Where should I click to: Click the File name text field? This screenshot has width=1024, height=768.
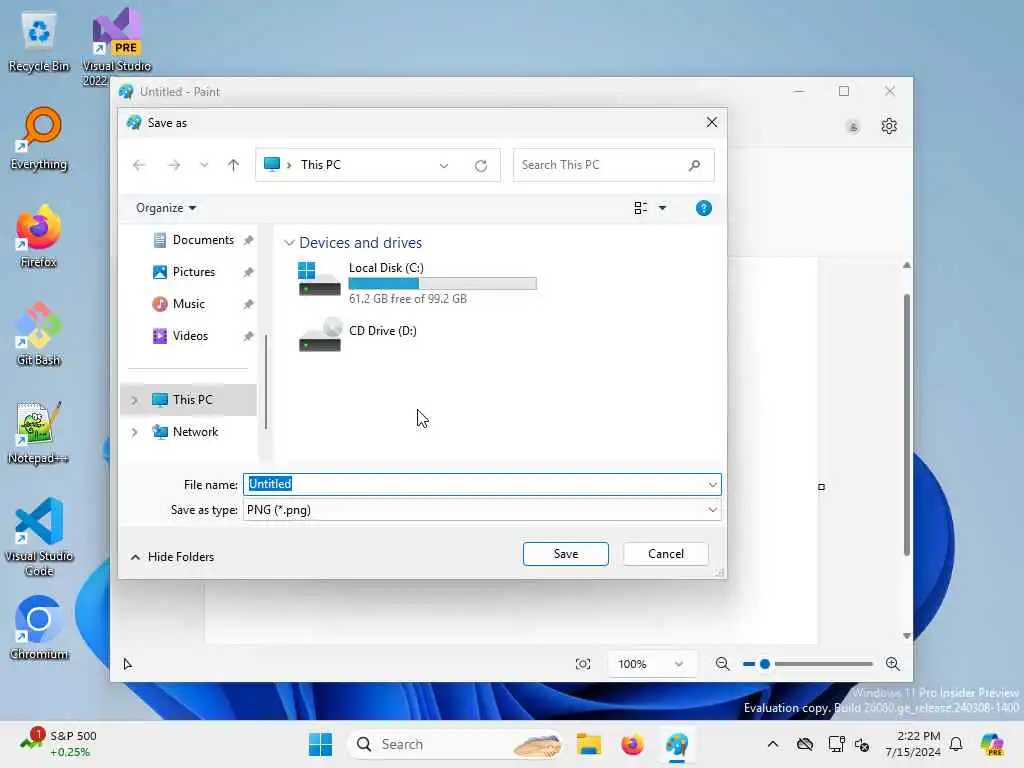click(482, 484)
